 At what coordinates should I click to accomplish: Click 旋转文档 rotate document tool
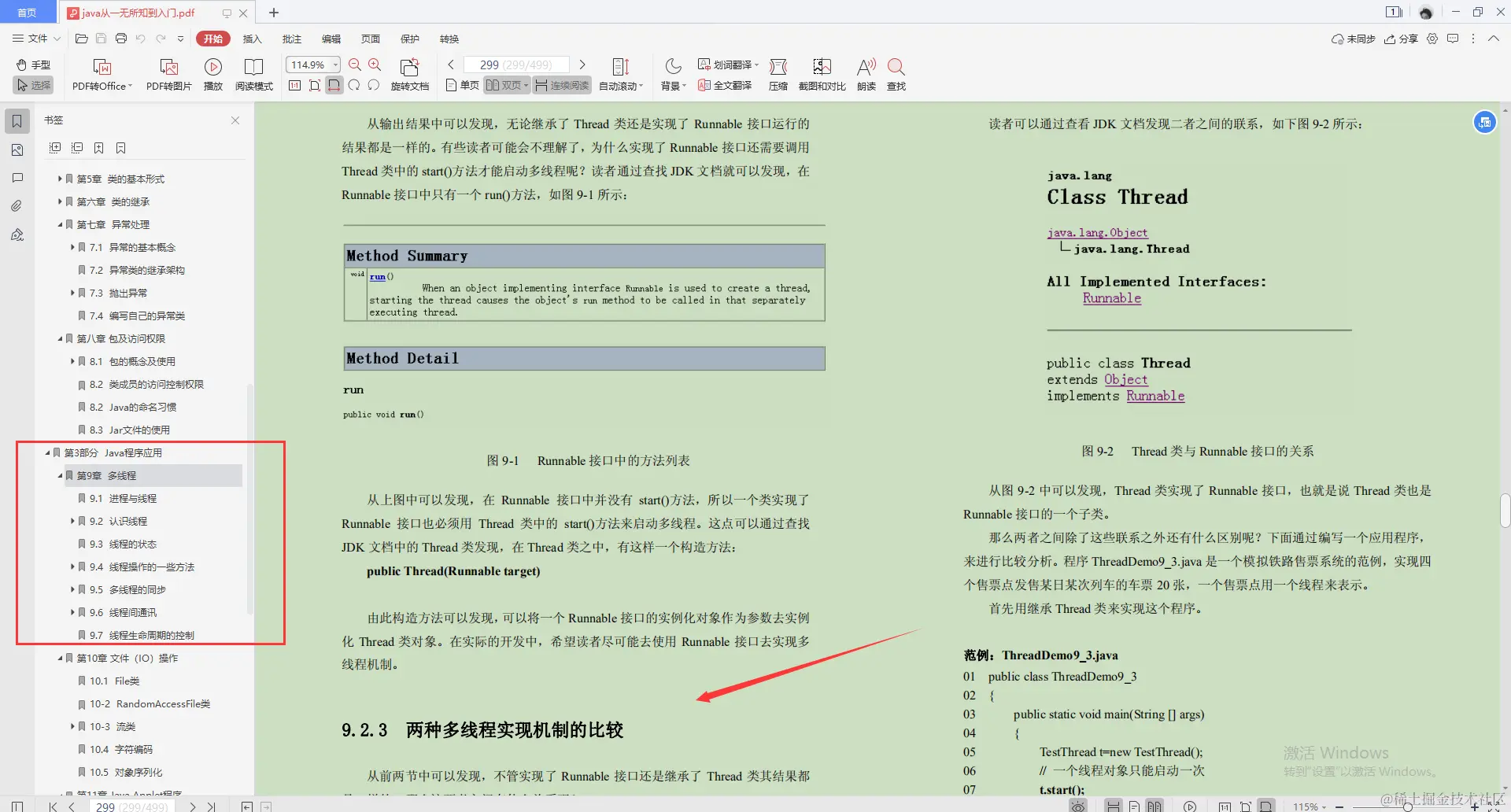(409, 76)
